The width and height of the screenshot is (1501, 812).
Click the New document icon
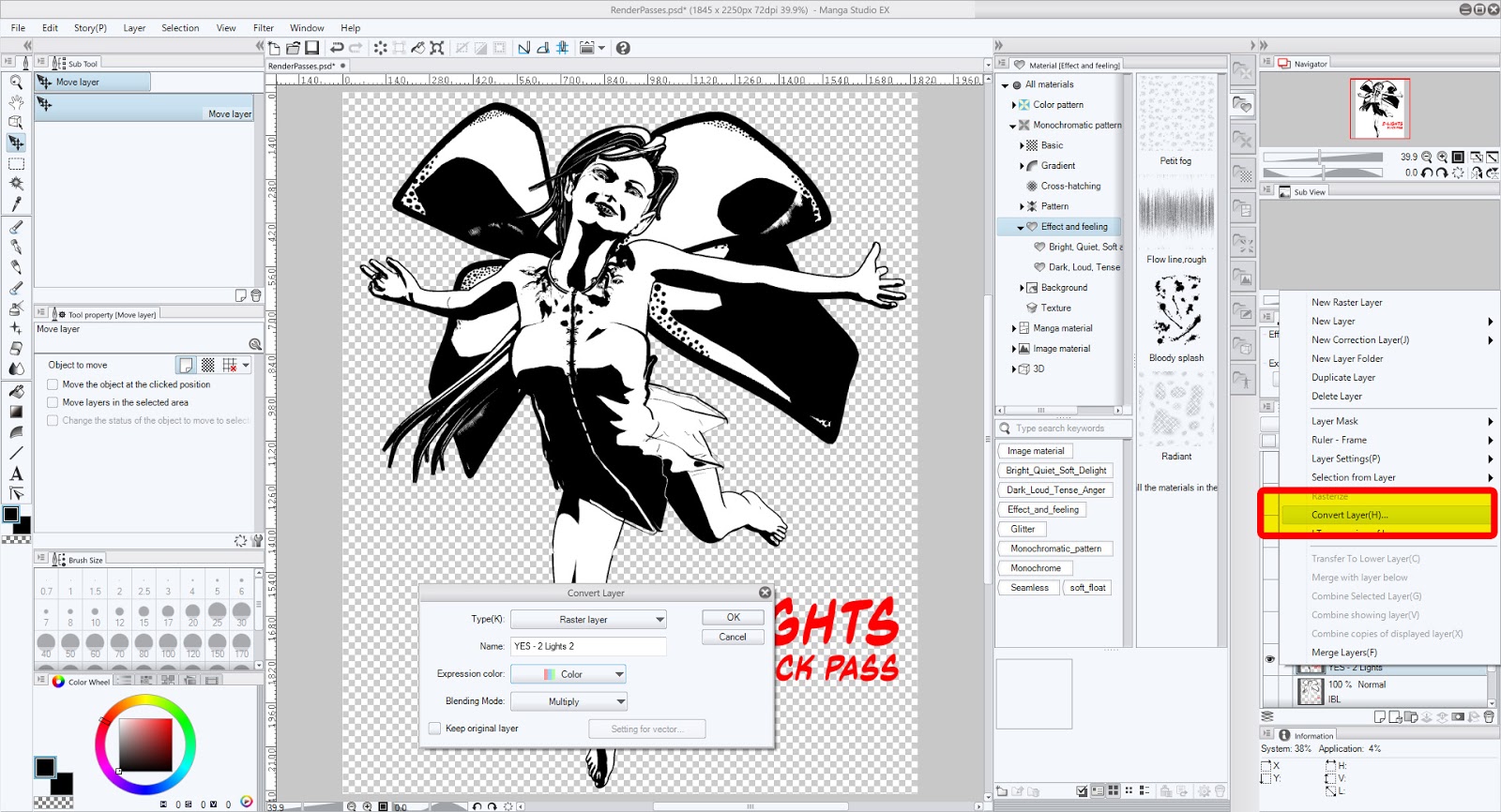[274, 48]
